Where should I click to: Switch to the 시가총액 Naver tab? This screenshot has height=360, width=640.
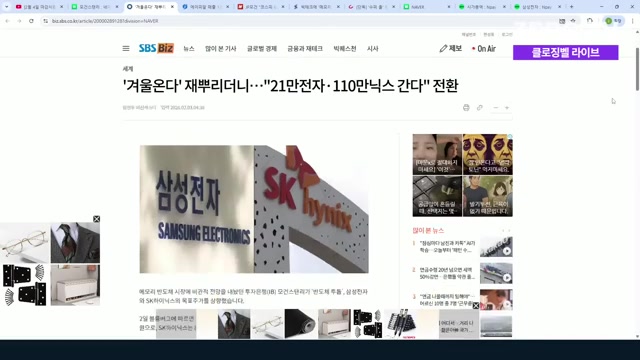pos(482,7)
